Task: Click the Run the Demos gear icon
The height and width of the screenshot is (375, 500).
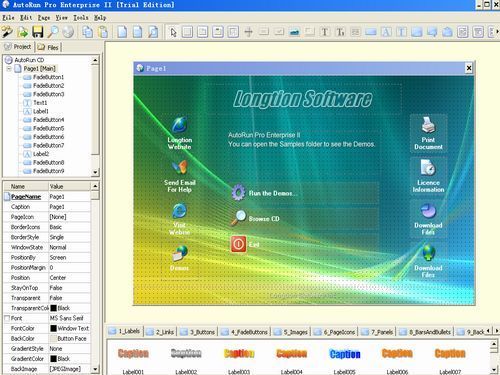Action: pyautogui.click(x=238, y=193)
